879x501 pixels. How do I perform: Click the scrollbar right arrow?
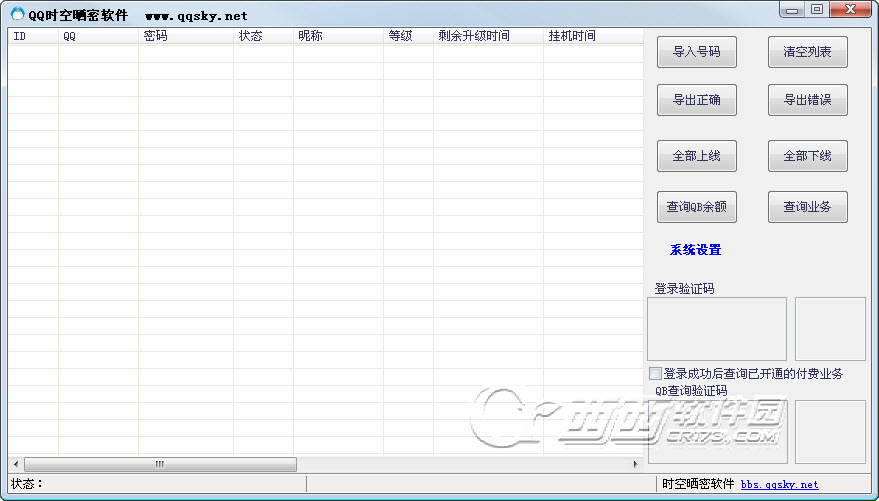point(635,464)
